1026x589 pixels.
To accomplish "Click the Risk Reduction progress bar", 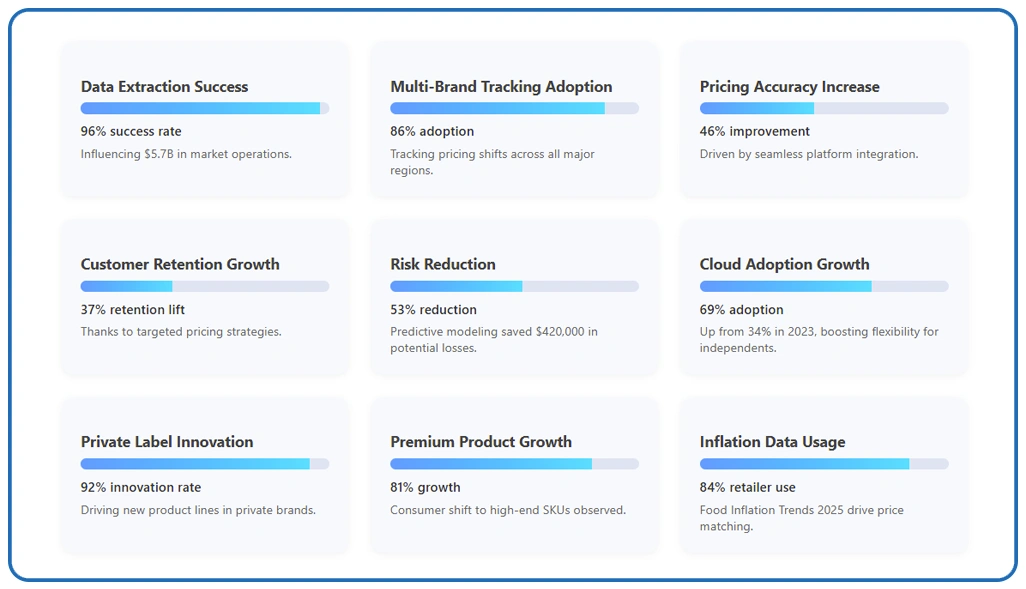I will (x=514, y=286).
